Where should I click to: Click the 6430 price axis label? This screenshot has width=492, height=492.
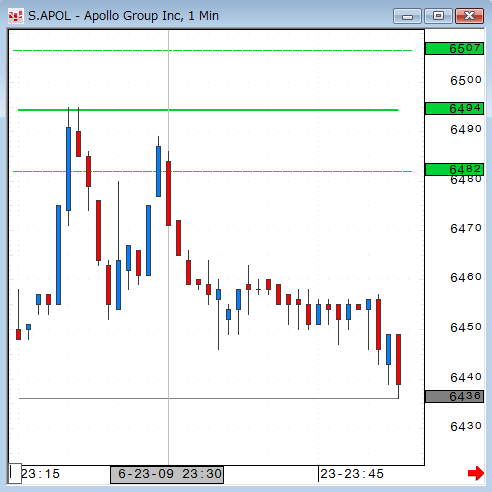(466, 426)
